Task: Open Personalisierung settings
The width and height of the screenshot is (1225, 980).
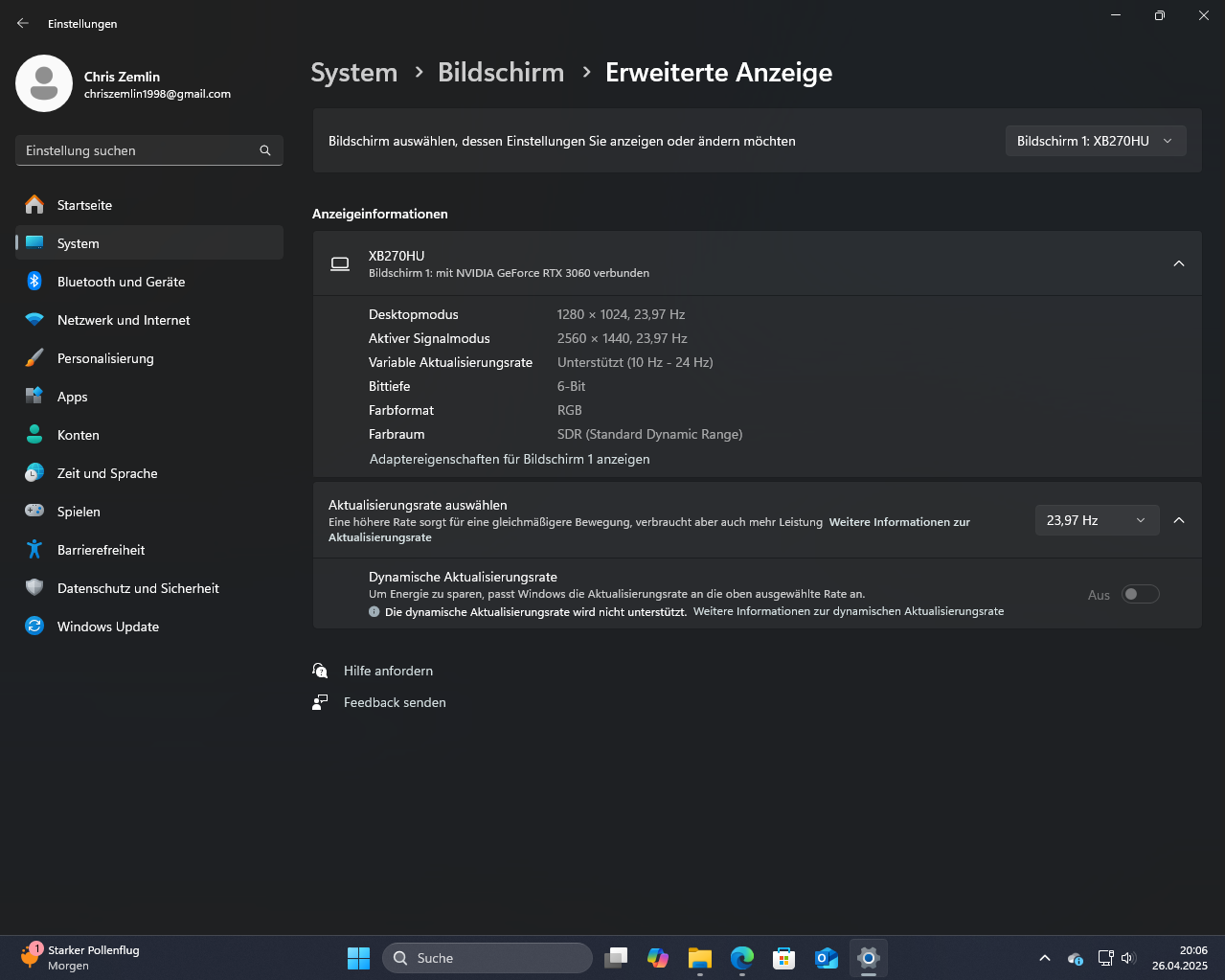Action: point(149,358)
